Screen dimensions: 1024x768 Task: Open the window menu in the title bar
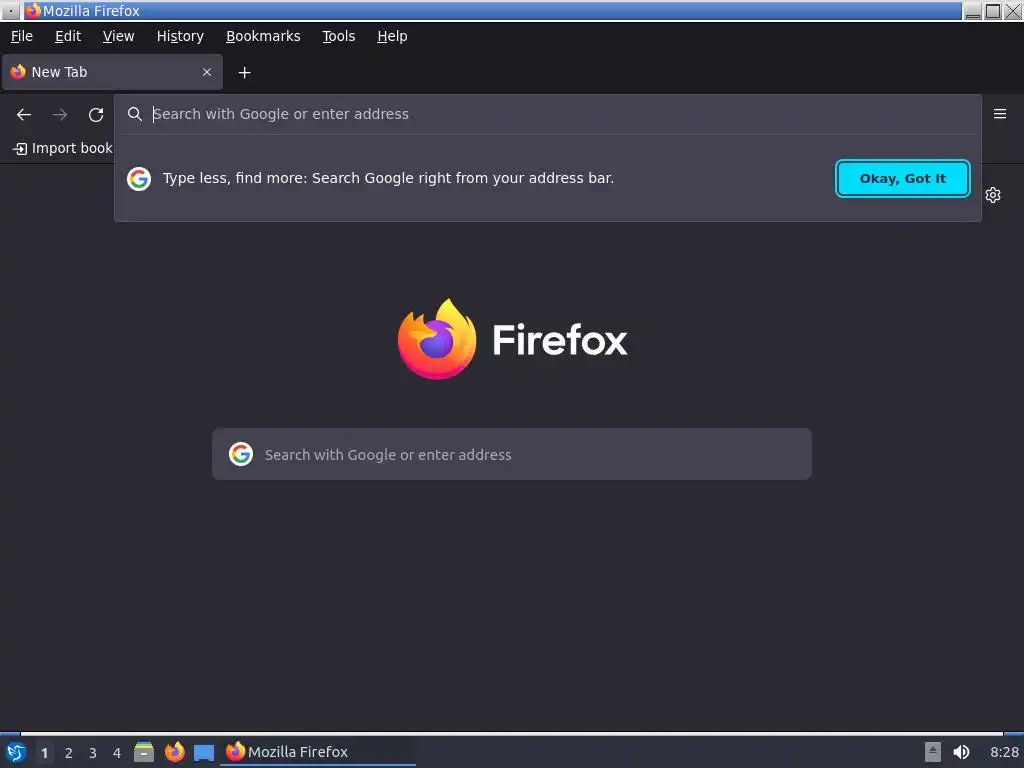coord(11,11)
